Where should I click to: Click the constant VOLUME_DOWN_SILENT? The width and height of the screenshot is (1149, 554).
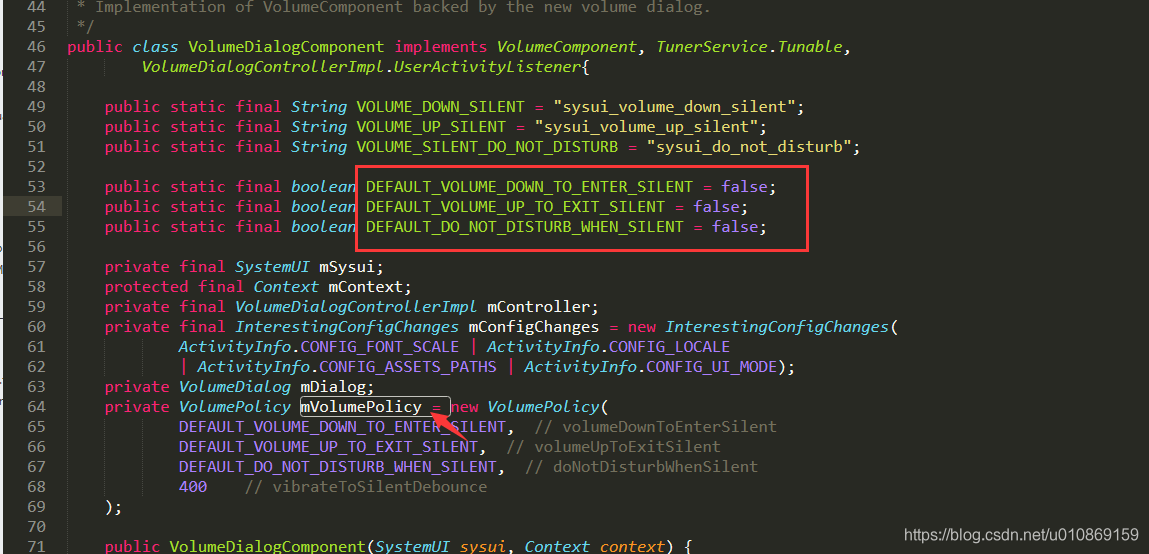(x=440, y=107)
